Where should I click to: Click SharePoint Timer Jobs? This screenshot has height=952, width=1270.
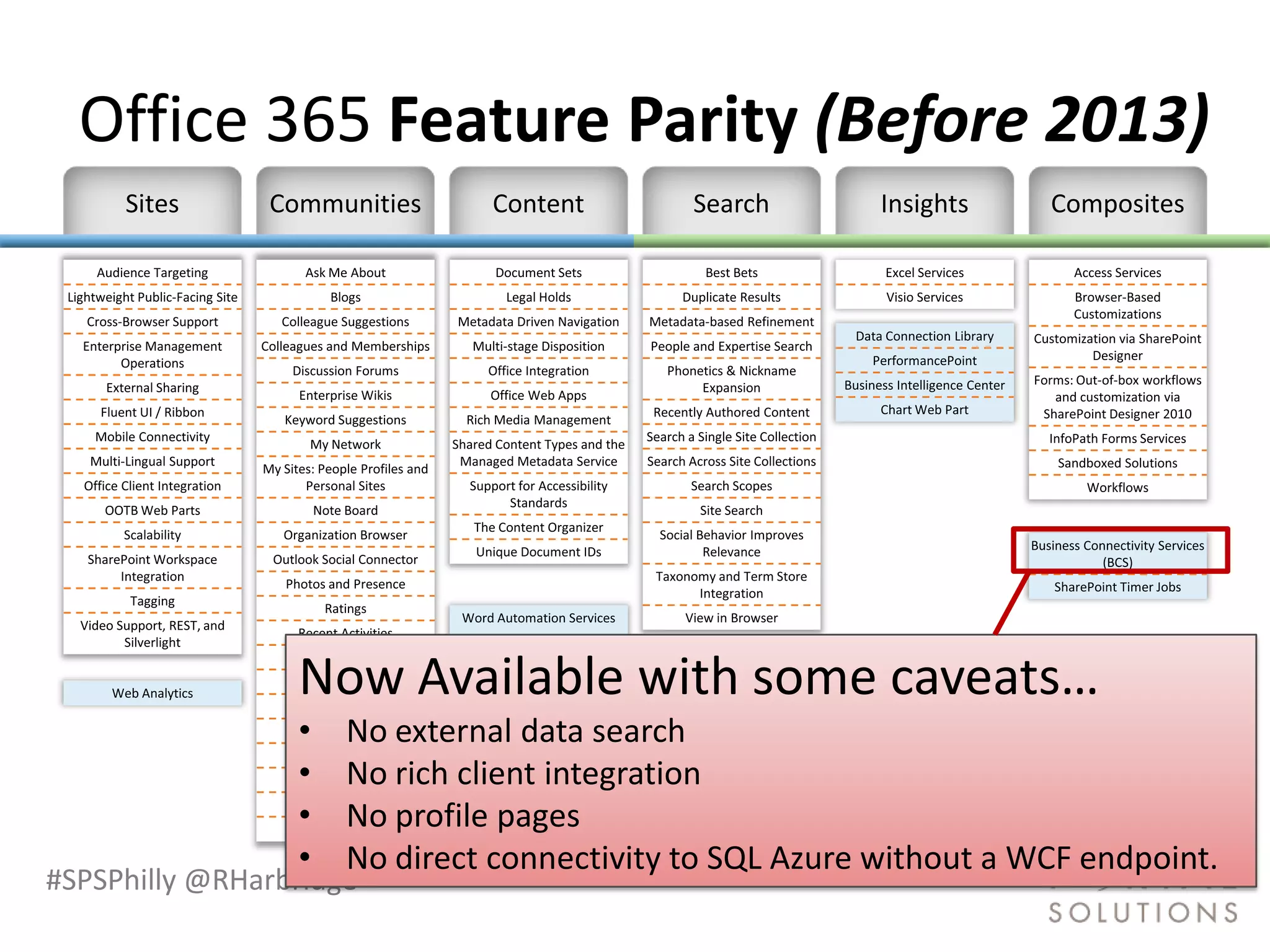coord(1117,587)
